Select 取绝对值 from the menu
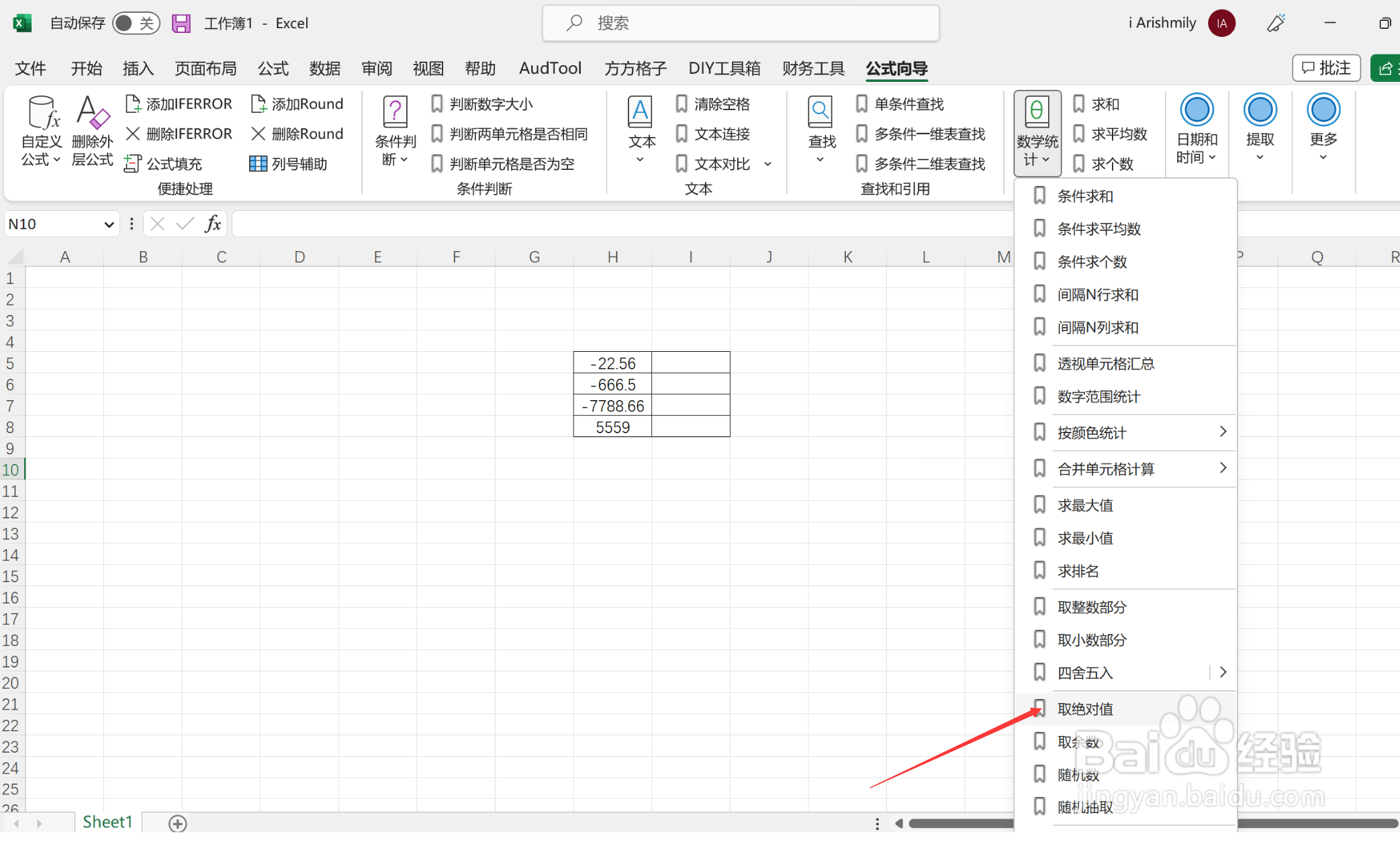 click(x=1085, y=709)
